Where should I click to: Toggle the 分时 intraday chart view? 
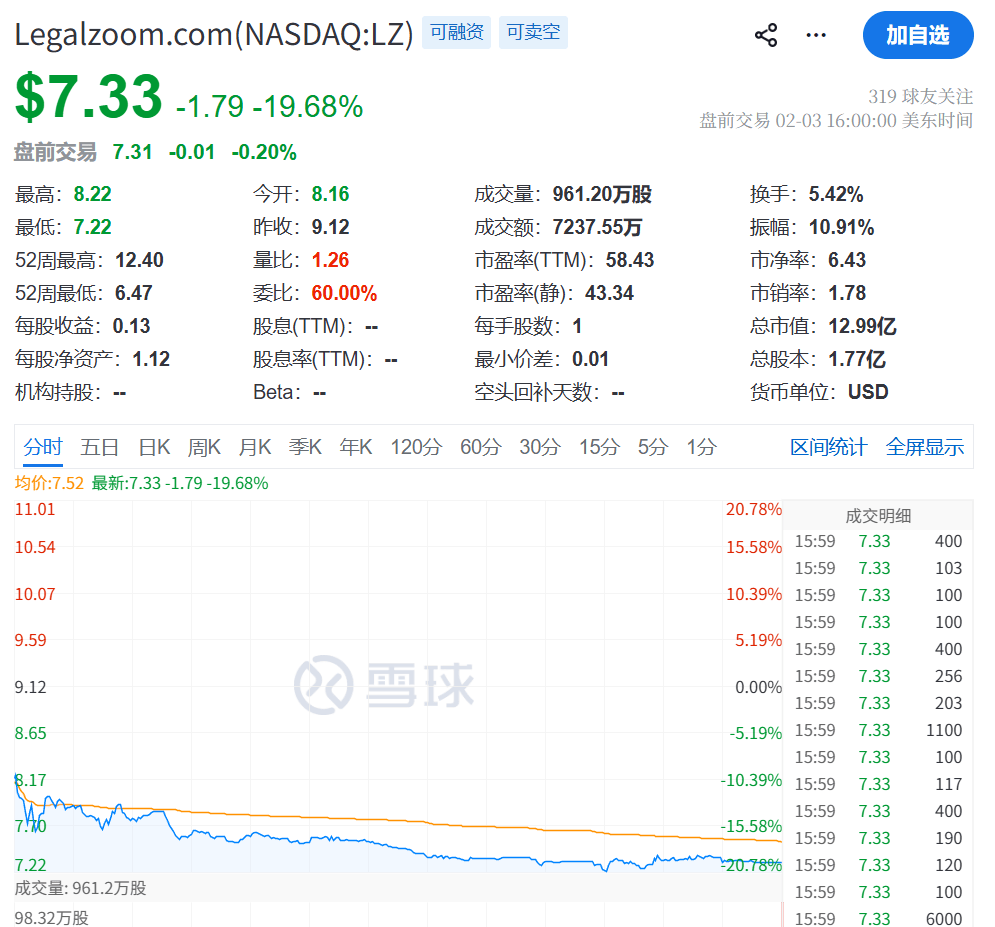42,447
